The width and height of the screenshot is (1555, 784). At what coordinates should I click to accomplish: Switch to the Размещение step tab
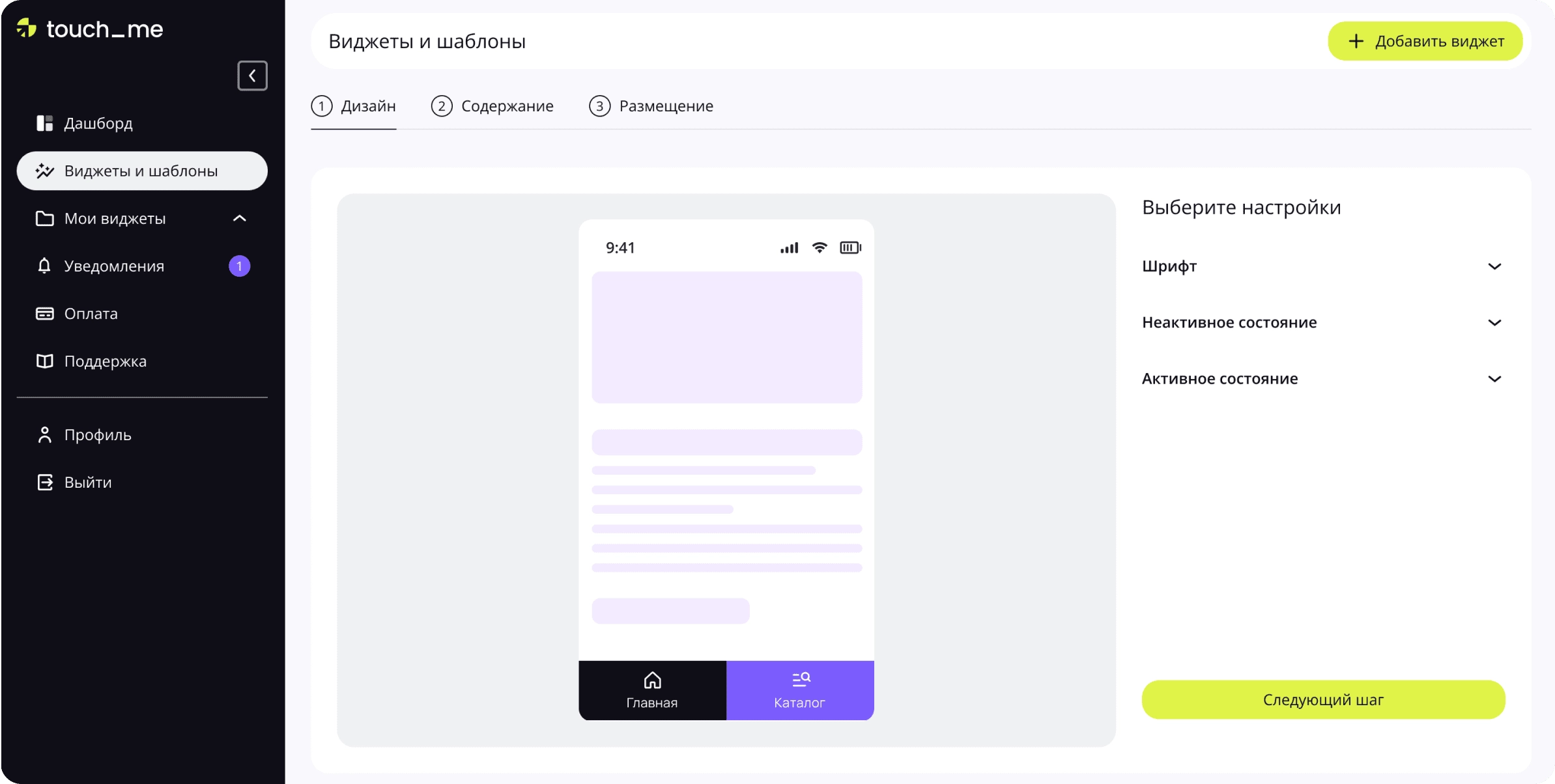(x=651, y=106)
